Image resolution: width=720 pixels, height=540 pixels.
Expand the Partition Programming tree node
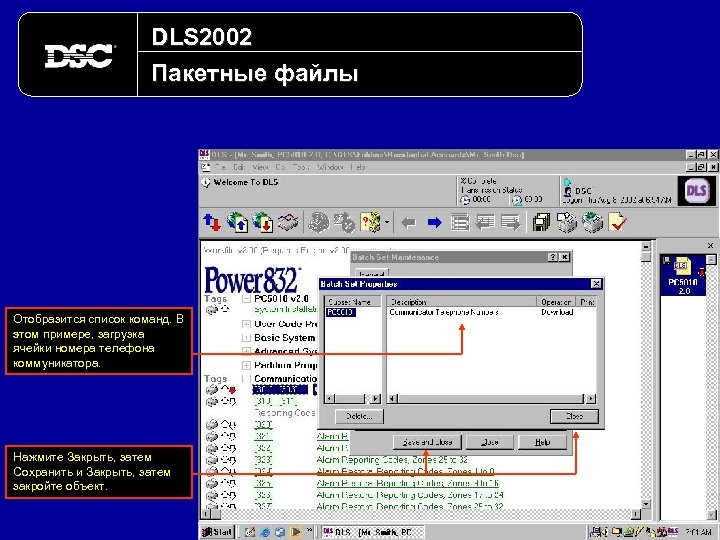point(246,366)
